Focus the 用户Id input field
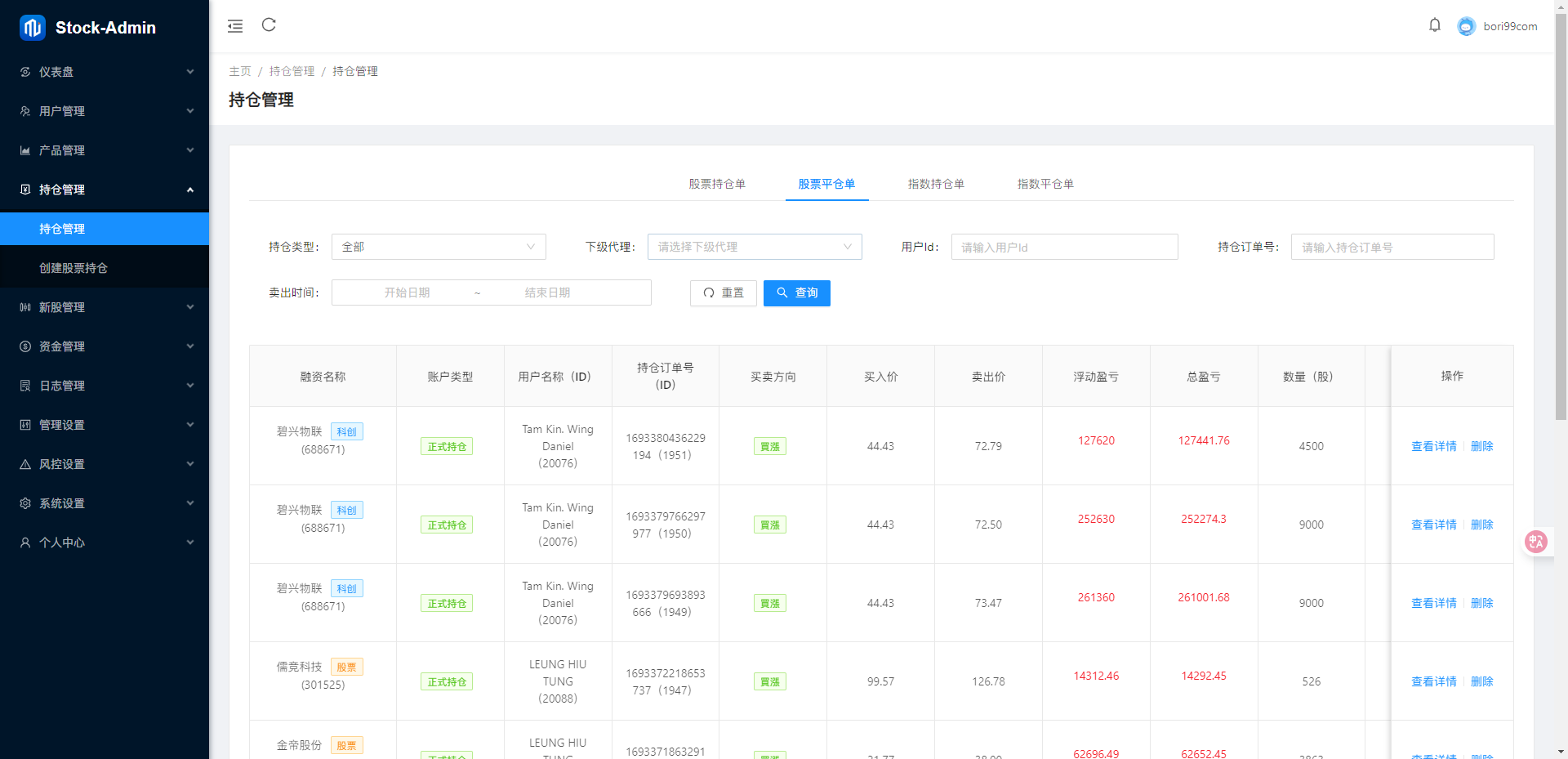The width and height of the screenshot is (1568, 759). pos(1064,247)
